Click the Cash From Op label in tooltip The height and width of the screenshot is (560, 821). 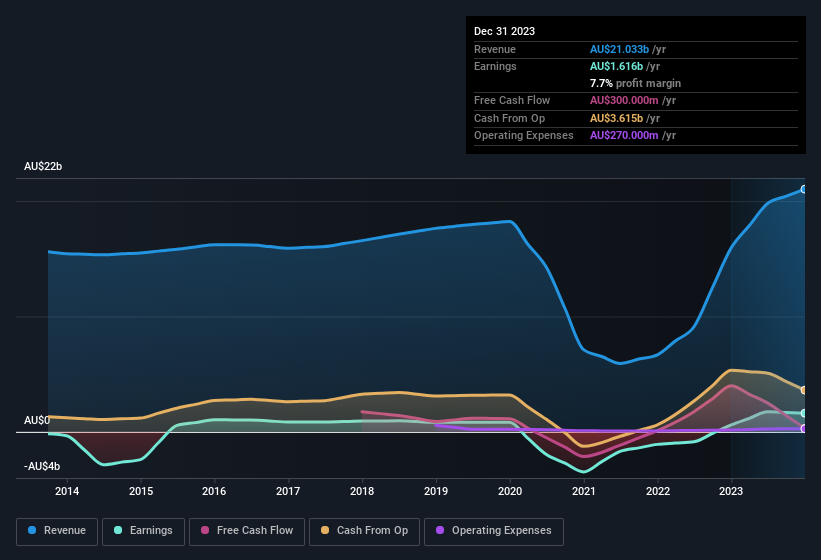coord(509,118)
